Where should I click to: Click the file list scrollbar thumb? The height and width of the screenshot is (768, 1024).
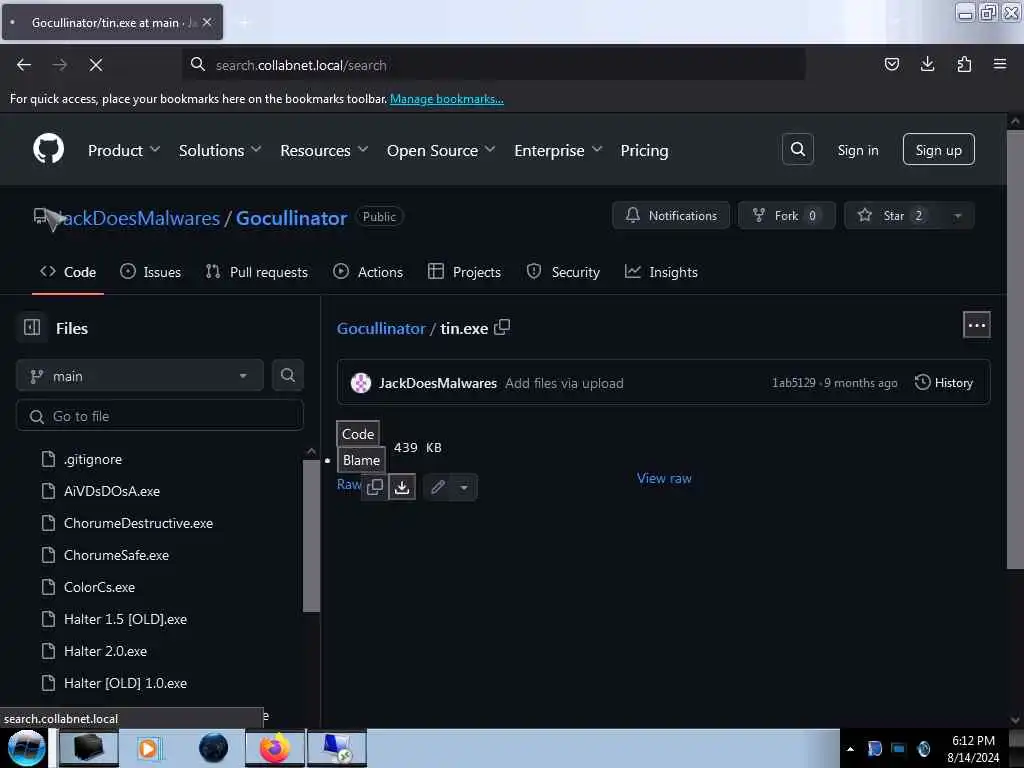[312, 536]
